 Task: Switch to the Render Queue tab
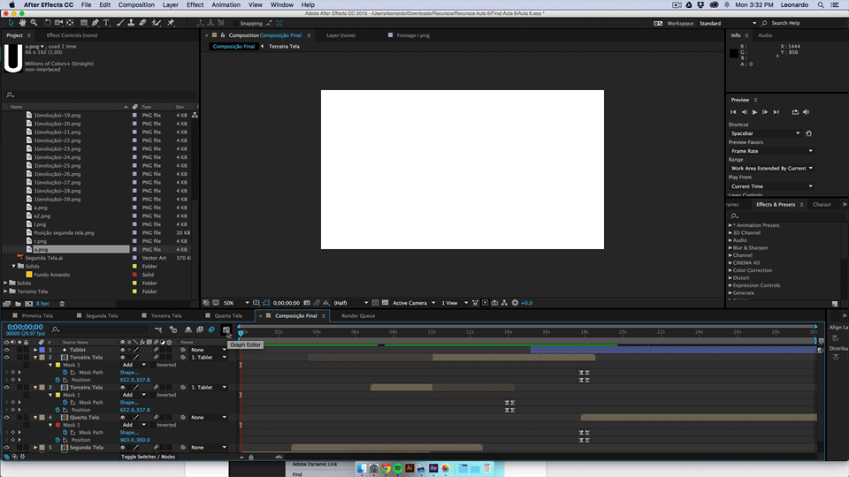pyautogui.click(x=358, y=316)
